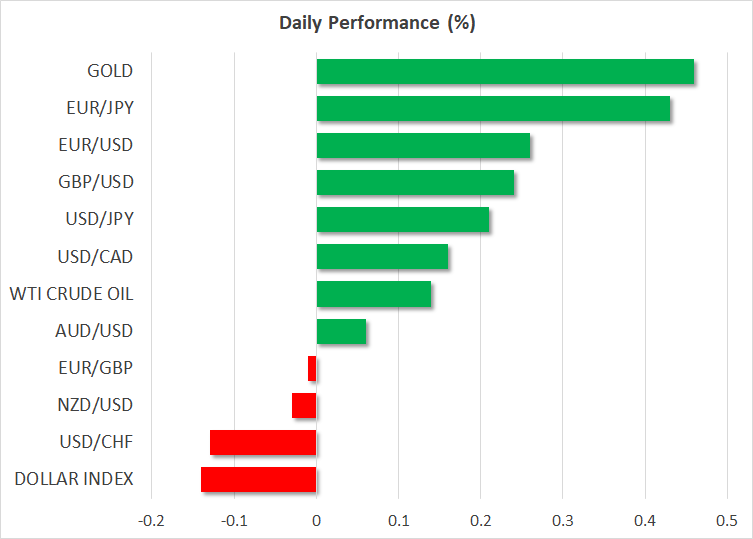Select the EUR/USD bar
Image resolution: width=753 pixels, height=539 pixels.
click(423, 146)
